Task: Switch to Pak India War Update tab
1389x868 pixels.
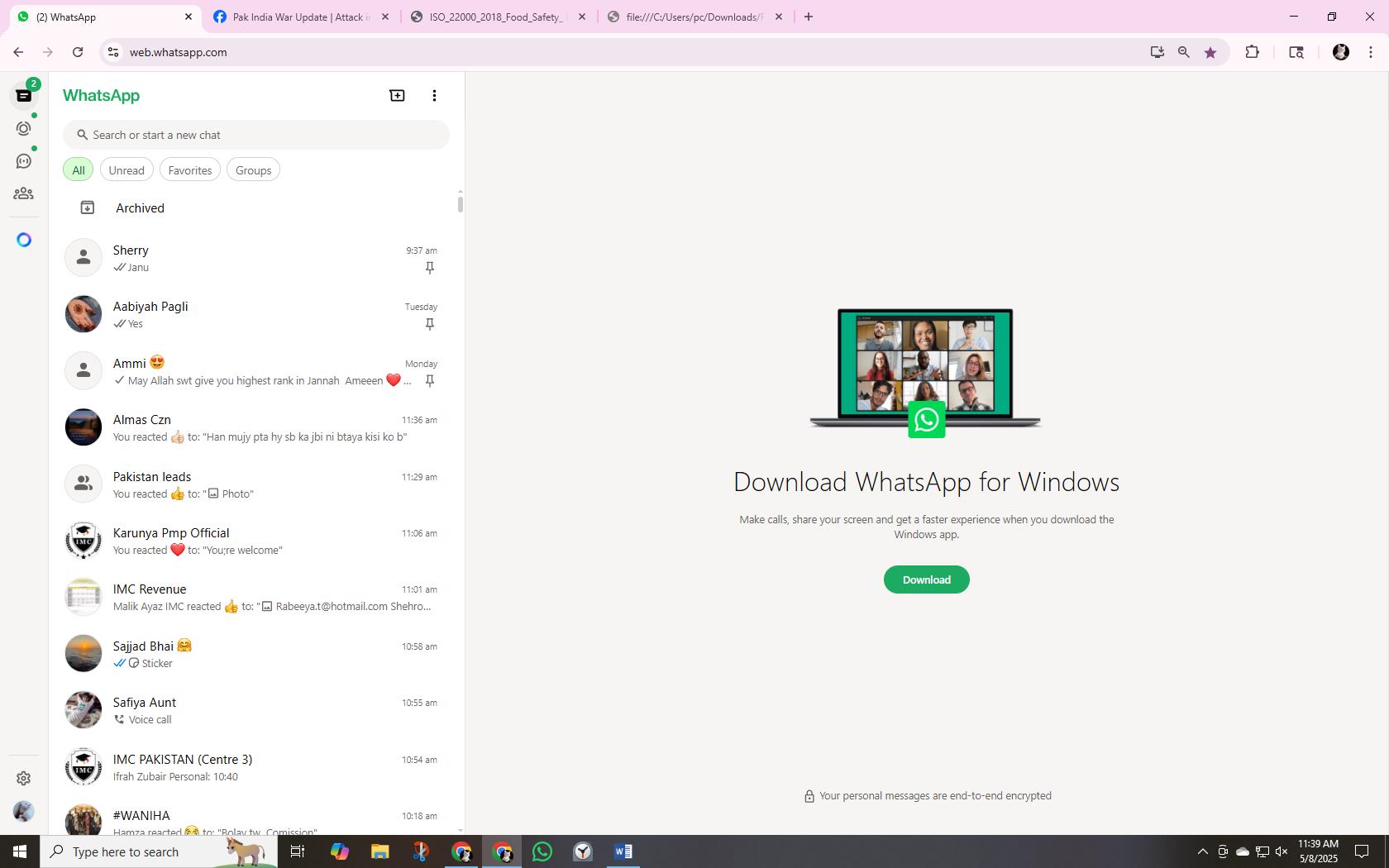Action: pos(301,17)
